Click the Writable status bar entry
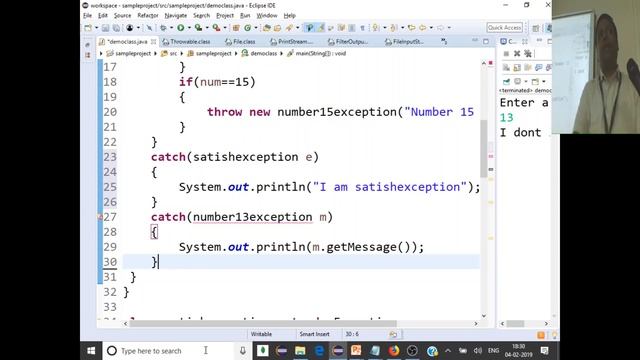 pos(261,334)
